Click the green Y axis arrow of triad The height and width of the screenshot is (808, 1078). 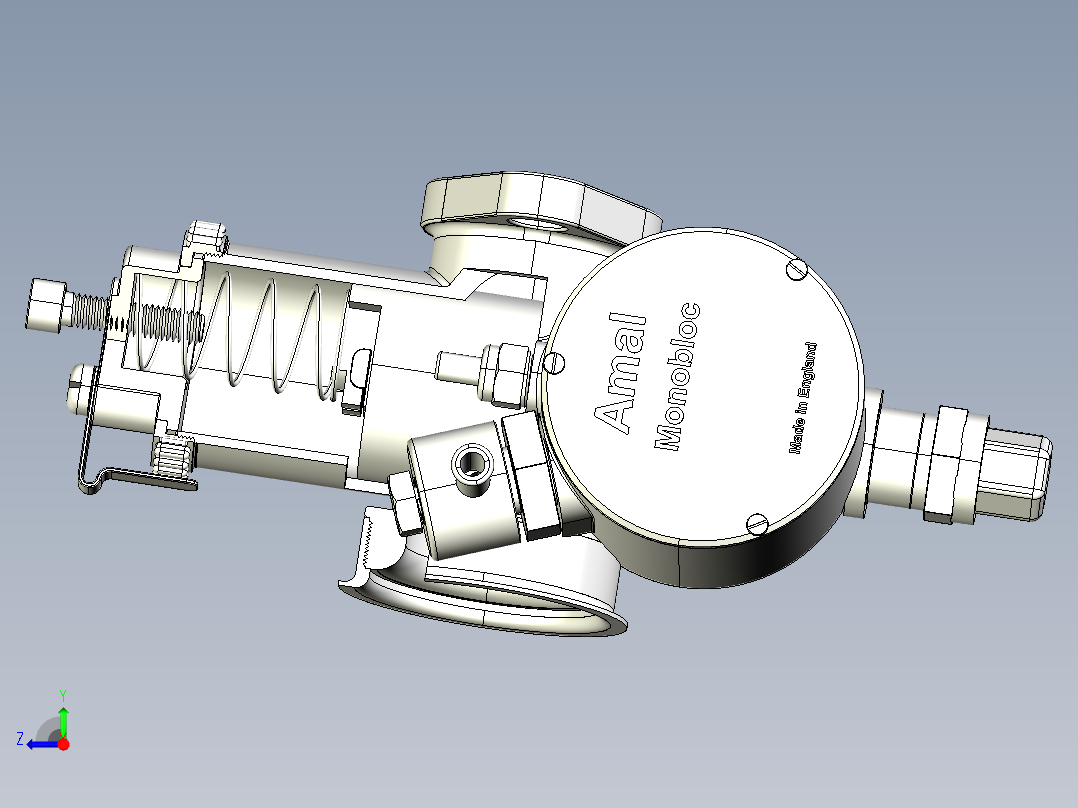(x=63, y=721)
